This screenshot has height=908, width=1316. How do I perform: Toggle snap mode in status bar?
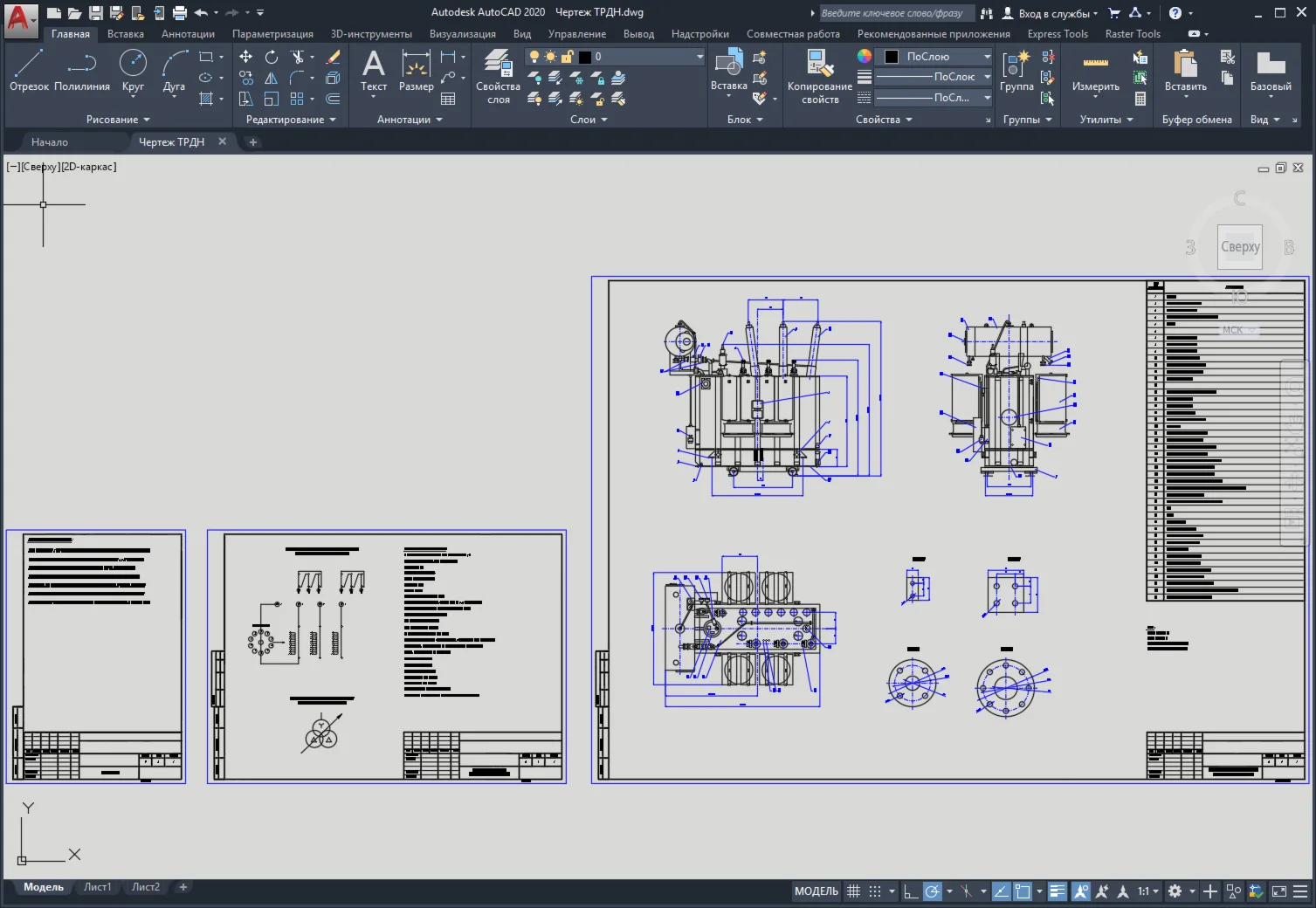point(875,891)
